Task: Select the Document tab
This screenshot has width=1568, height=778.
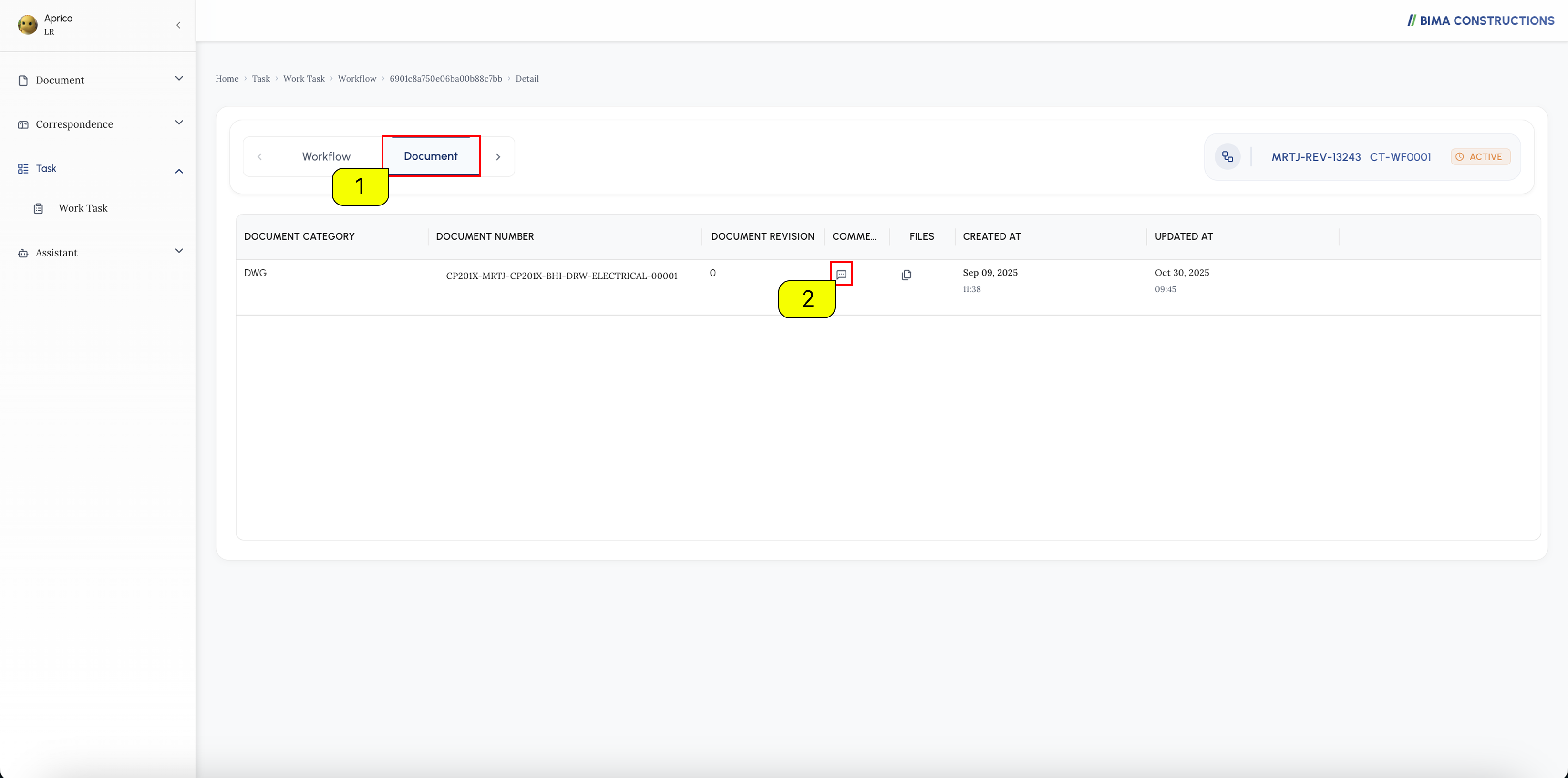Action: (430, 156)
